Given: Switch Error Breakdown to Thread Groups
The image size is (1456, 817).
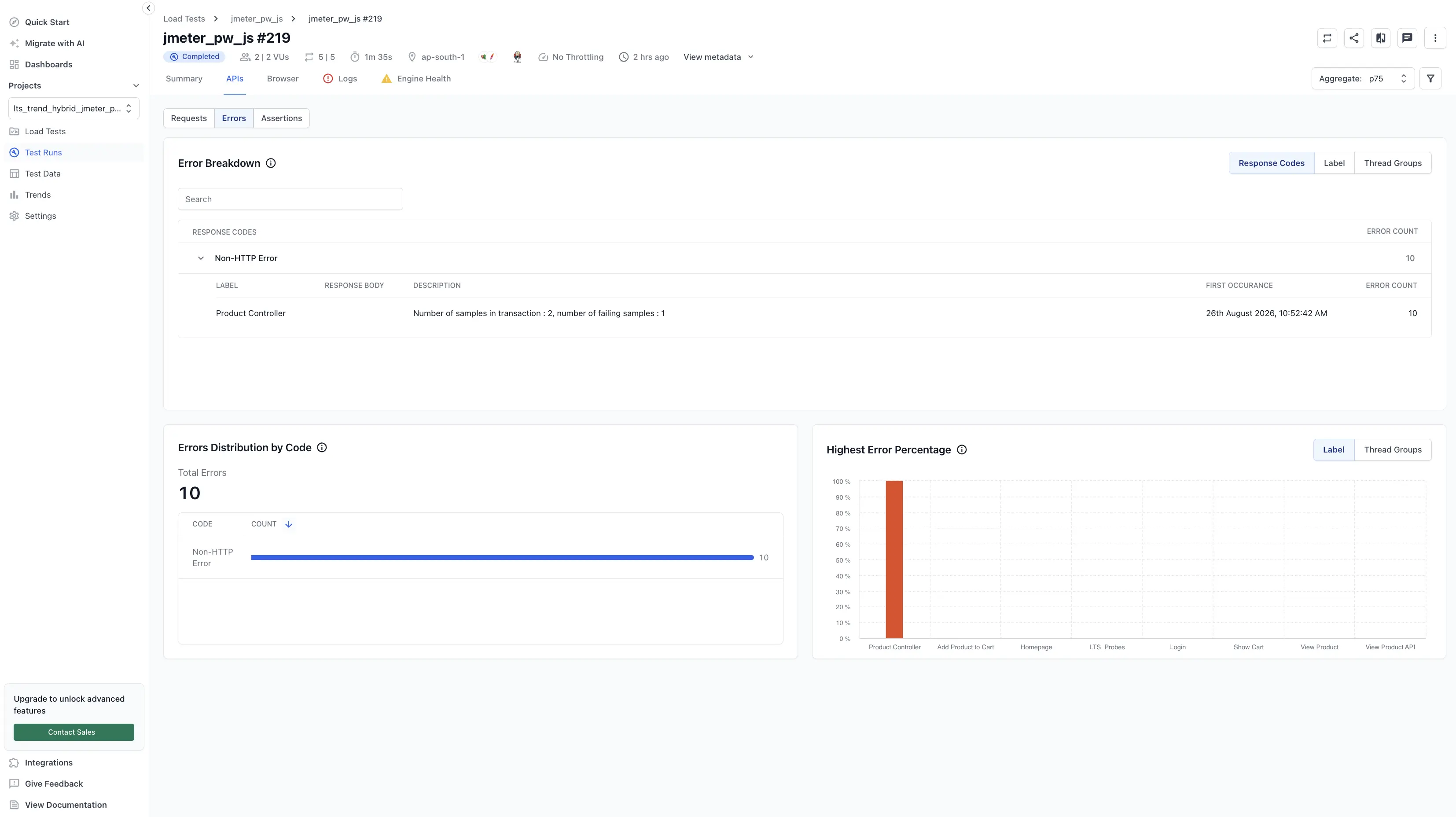Looking at the screenshot, I should pyautogui.click(x=1393, y=163).
